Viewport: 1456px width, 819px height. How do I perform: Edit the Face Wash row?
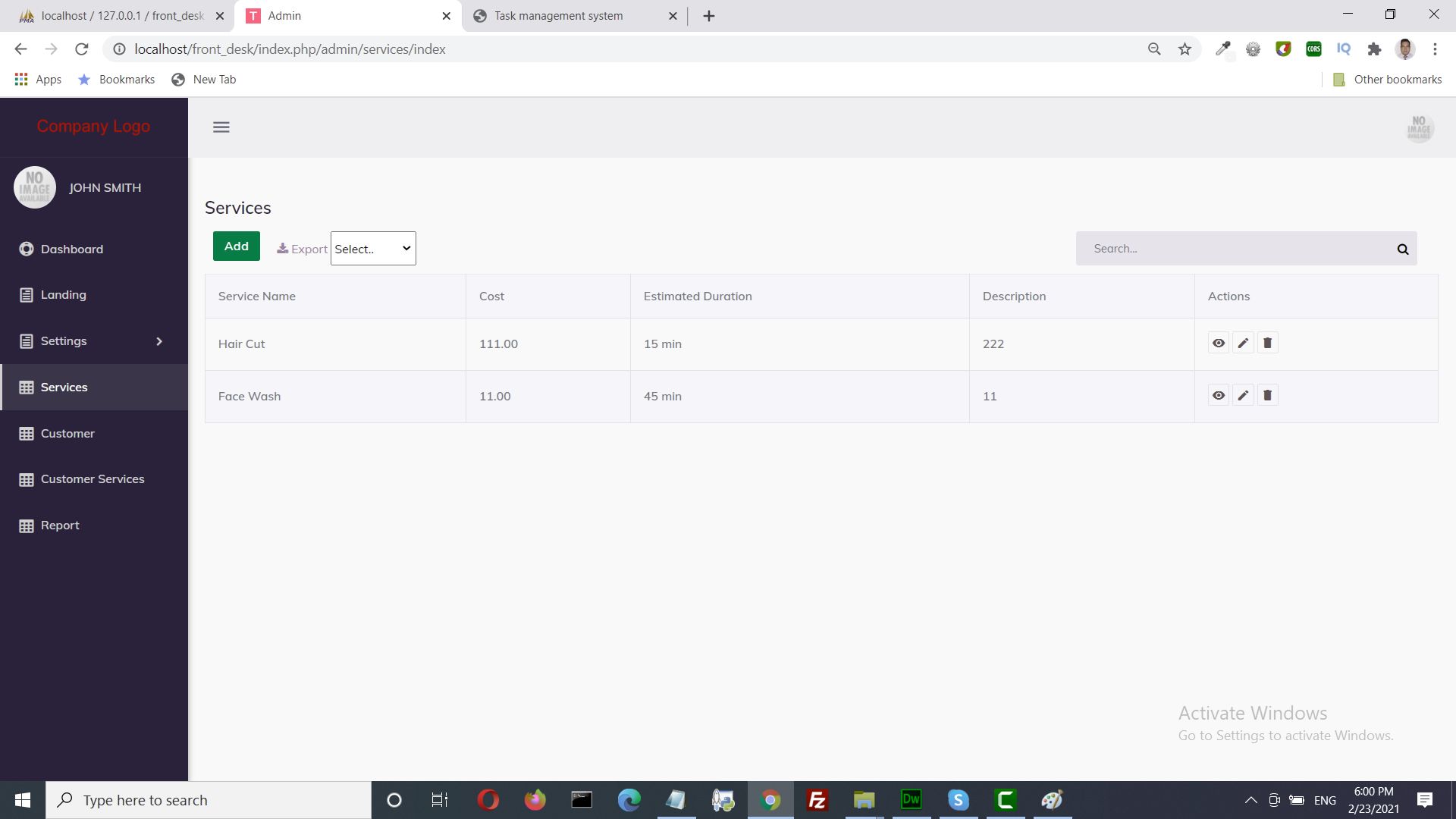click(x=1243, y=395)
